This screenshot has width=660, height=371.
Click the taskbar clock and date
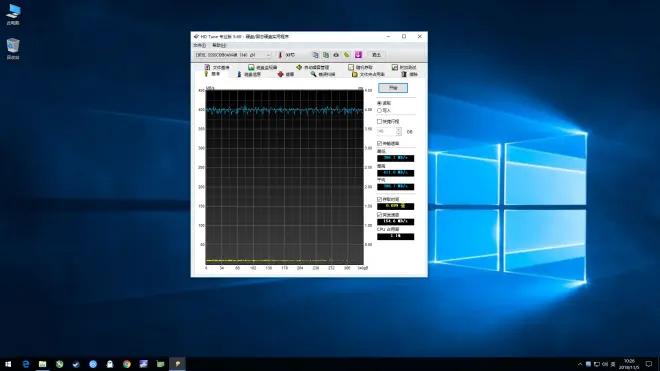(x=629, y=364)
